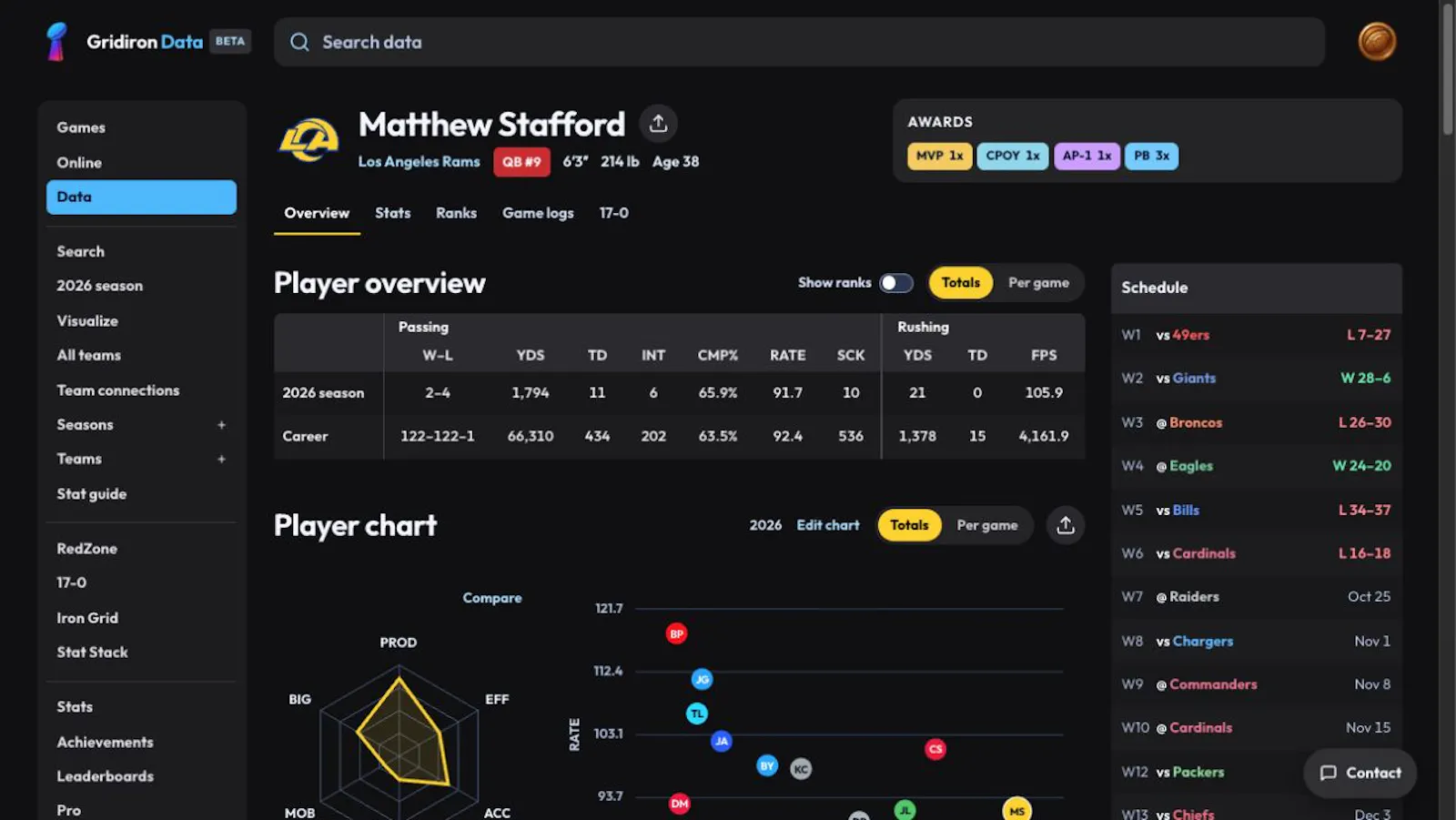Click the Los Angeles Rams team logo
Viewport: 1456px width, 820px height.
pyautogui.click(x=308, y=139)
